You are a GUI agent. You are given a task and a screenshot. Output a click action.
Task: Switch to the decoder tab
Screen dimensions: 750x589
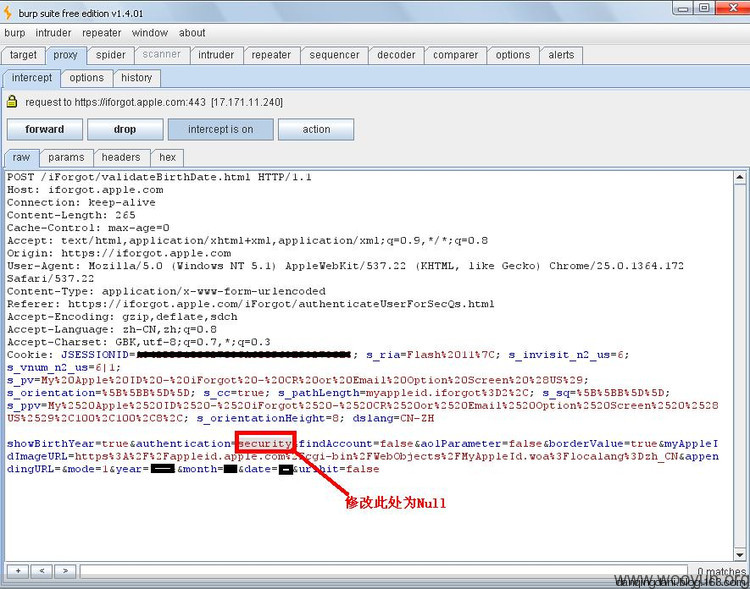(396, 55)
